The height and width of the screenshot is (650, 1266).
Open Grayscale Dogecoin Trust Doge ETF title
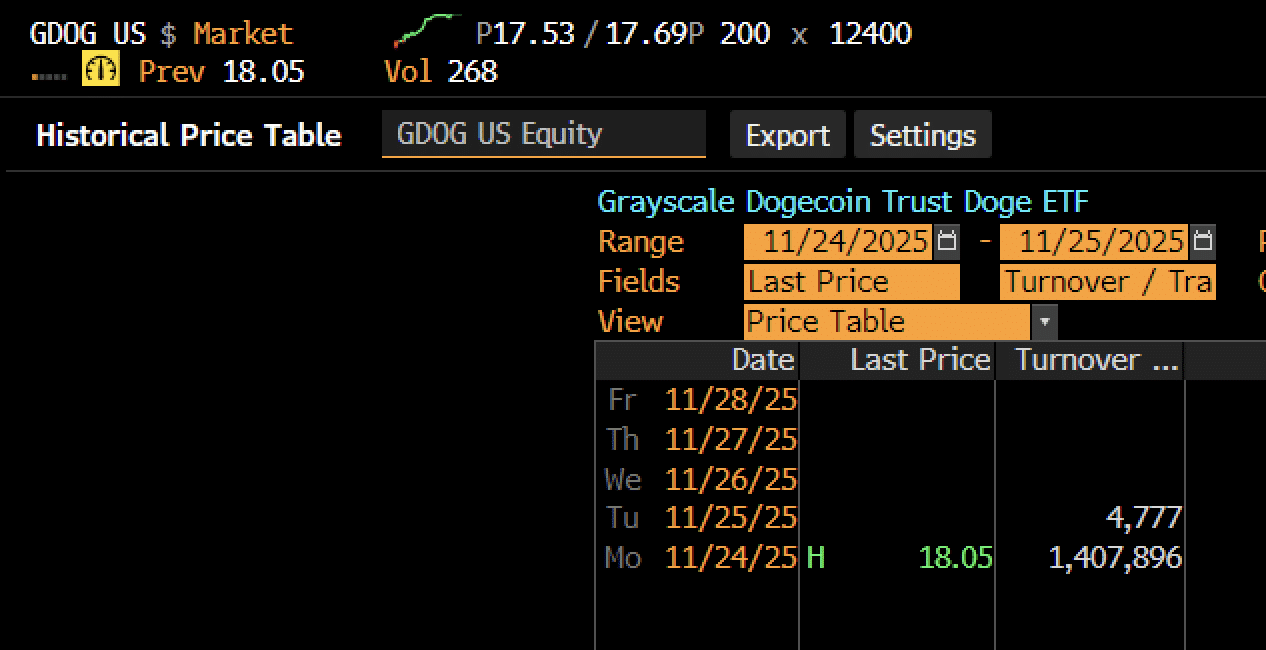(x=842, y=202)
